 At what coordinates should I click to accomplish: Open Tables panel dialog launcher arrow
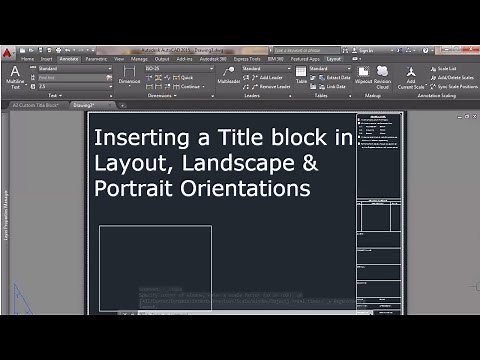pos(350,96)
